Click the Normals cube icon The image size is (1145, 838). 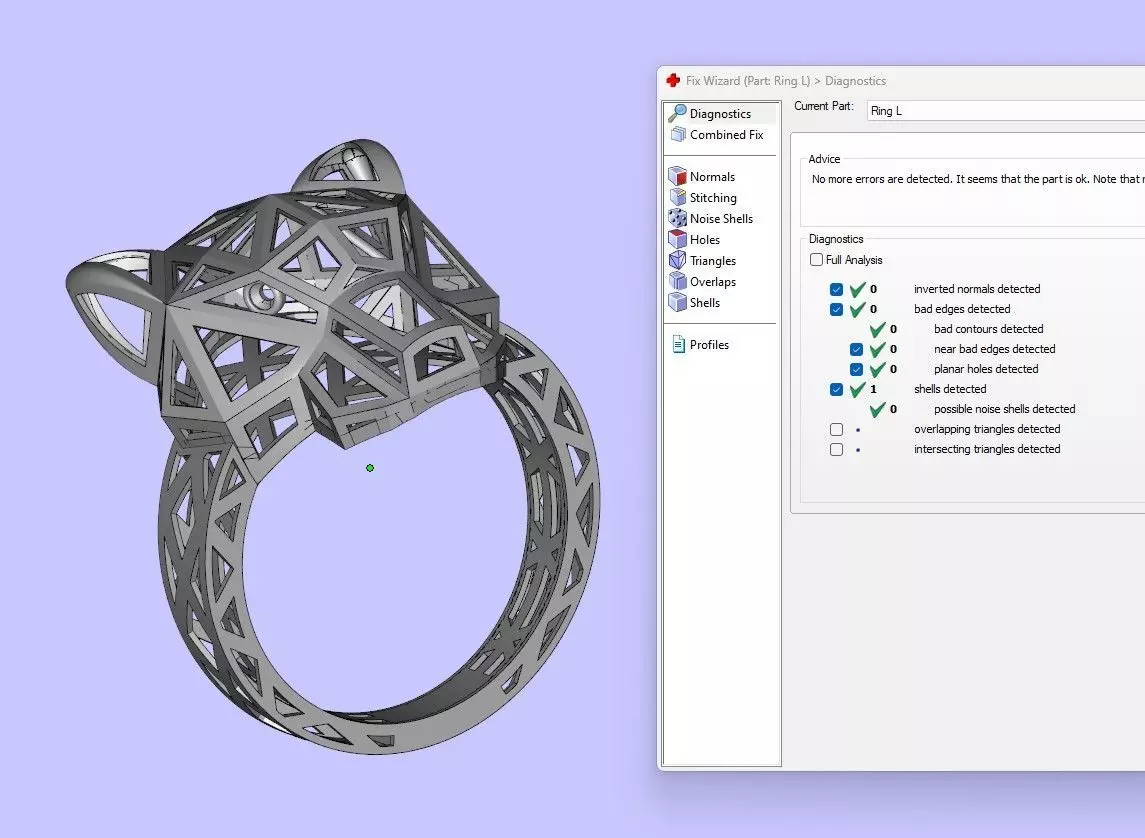click(678, 176)
